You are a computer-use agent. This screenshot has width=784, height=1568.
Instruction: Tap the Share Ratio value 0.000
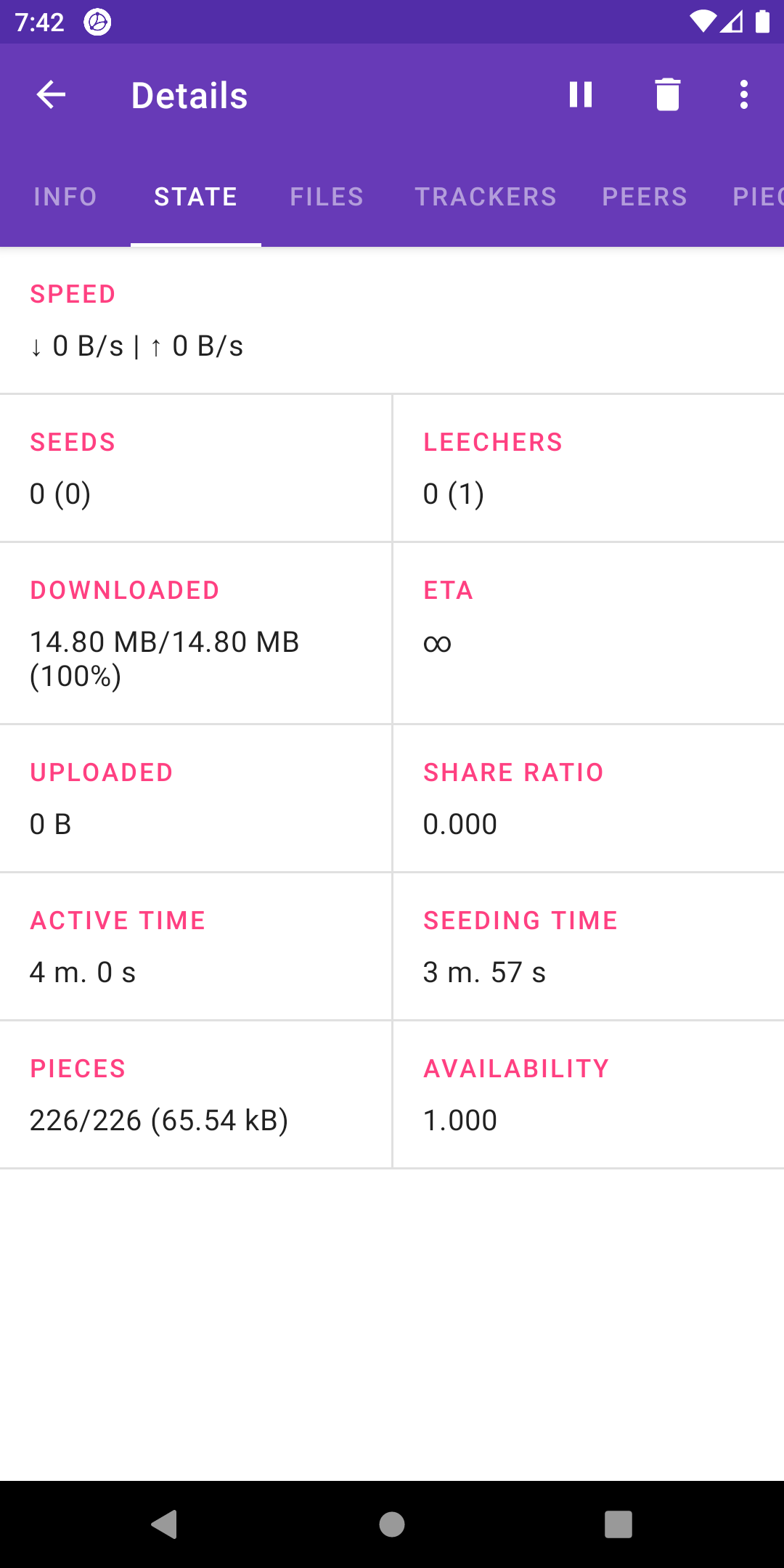click(x=460, y=824)
